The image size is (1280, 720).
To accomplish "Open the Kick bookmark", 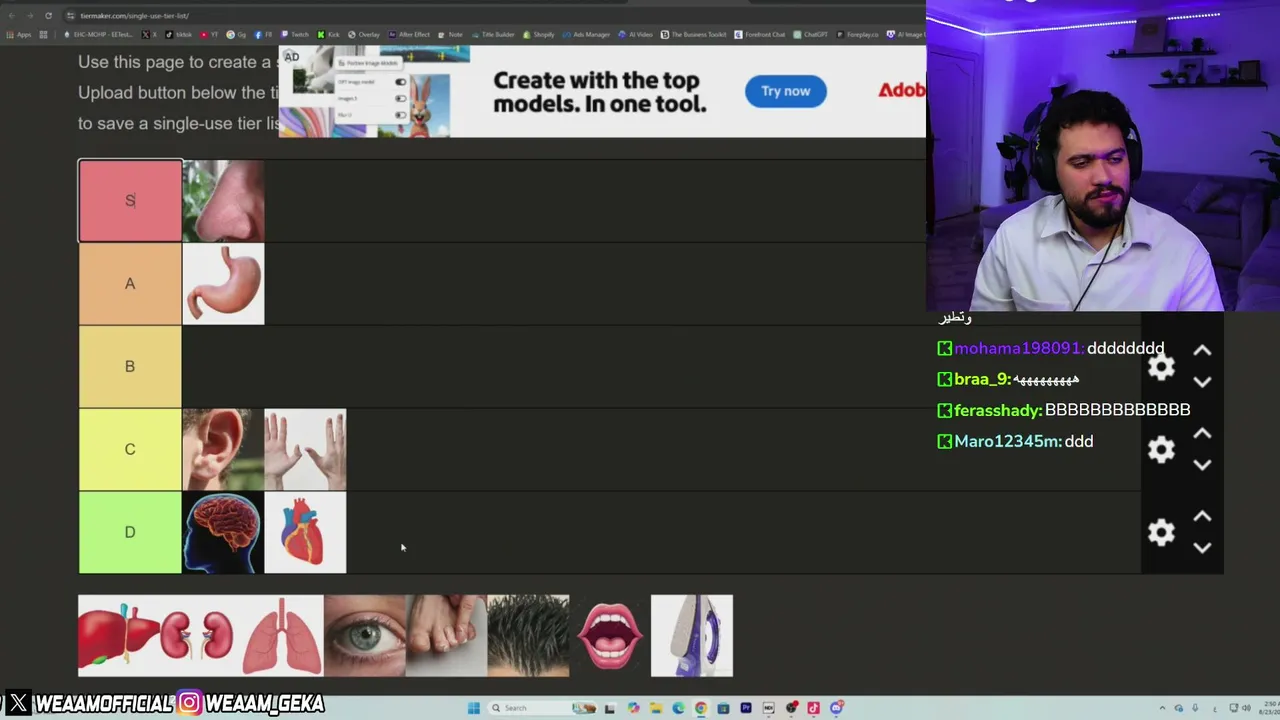I will click(x=328, y=35).
